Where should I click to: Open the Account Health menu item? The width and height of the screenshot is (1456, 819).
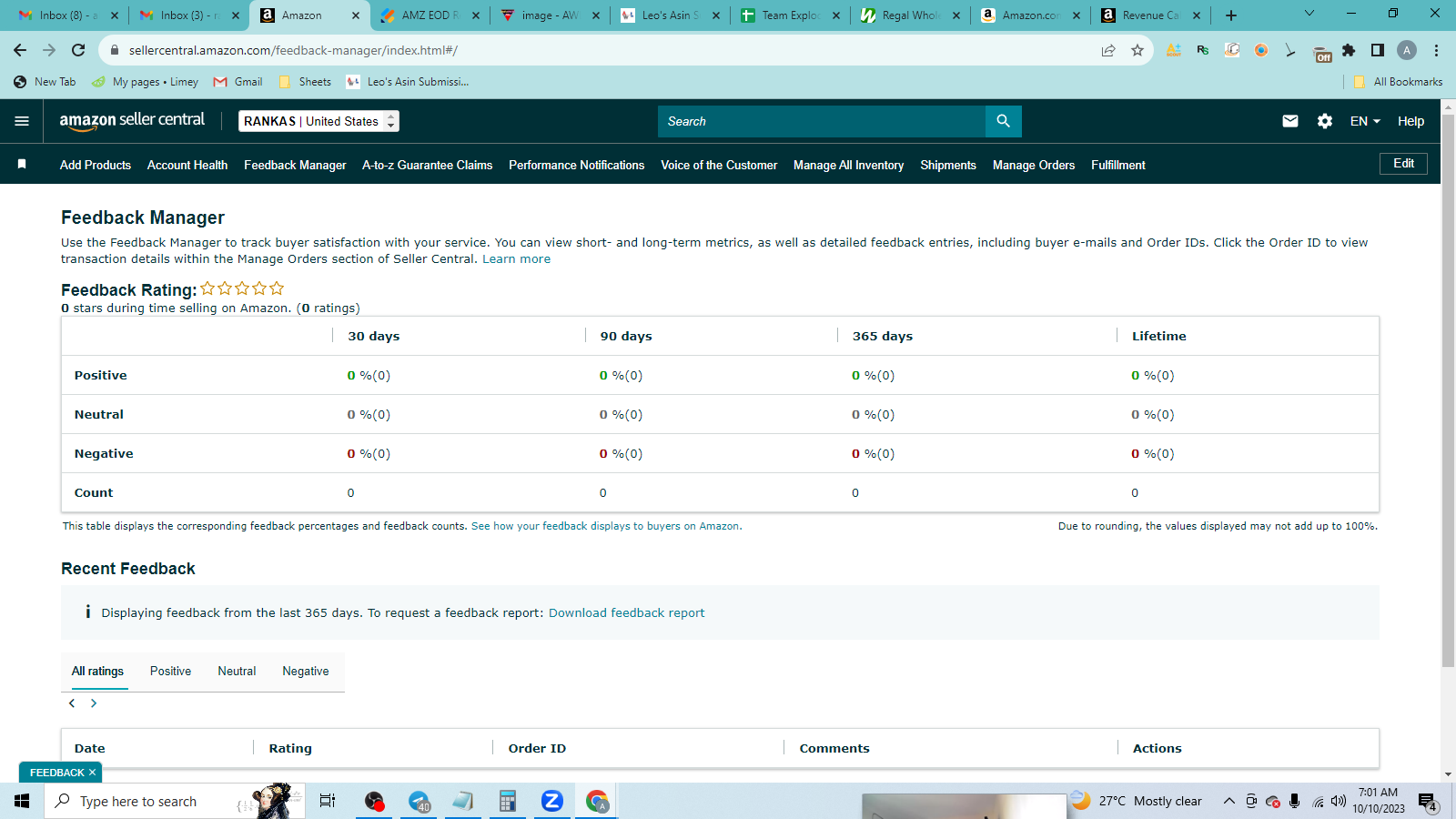click(187, 165)
